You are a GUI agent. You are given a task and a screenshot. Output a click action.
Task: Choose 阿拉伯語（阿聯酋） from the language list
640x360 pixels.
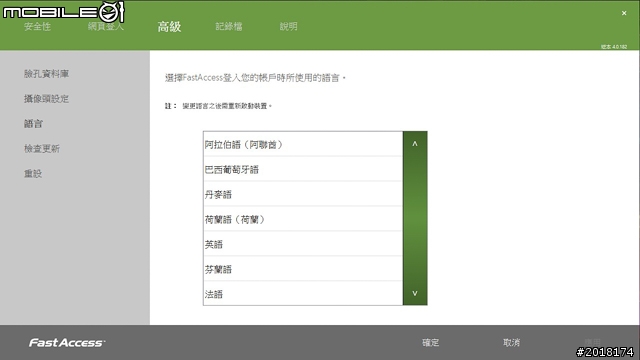pyautogui.click(x=303, y=144)
